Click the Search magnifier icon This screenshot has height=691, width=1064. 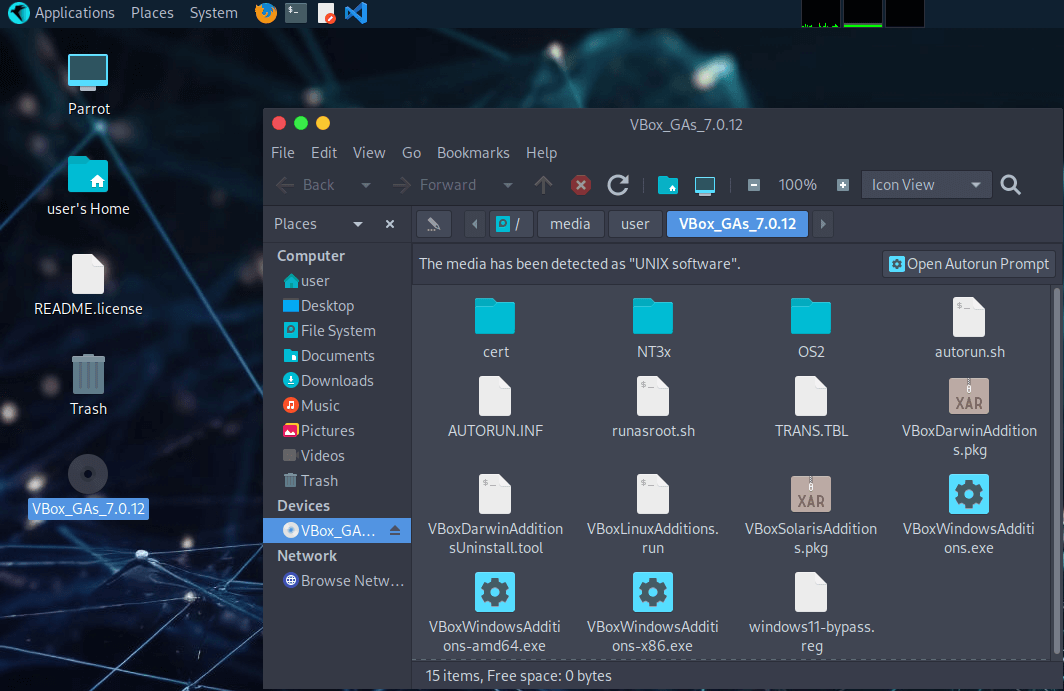(1010, 185)
